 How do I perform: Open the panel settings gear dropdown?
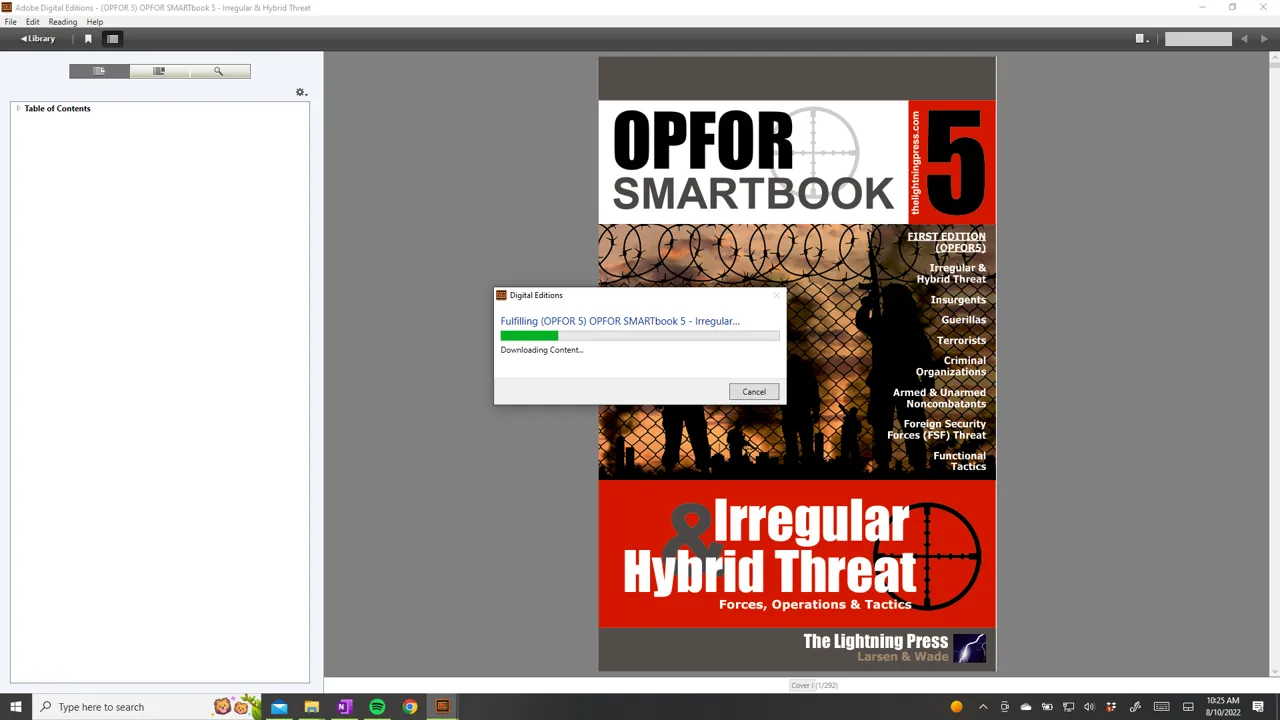pos(301,92)
